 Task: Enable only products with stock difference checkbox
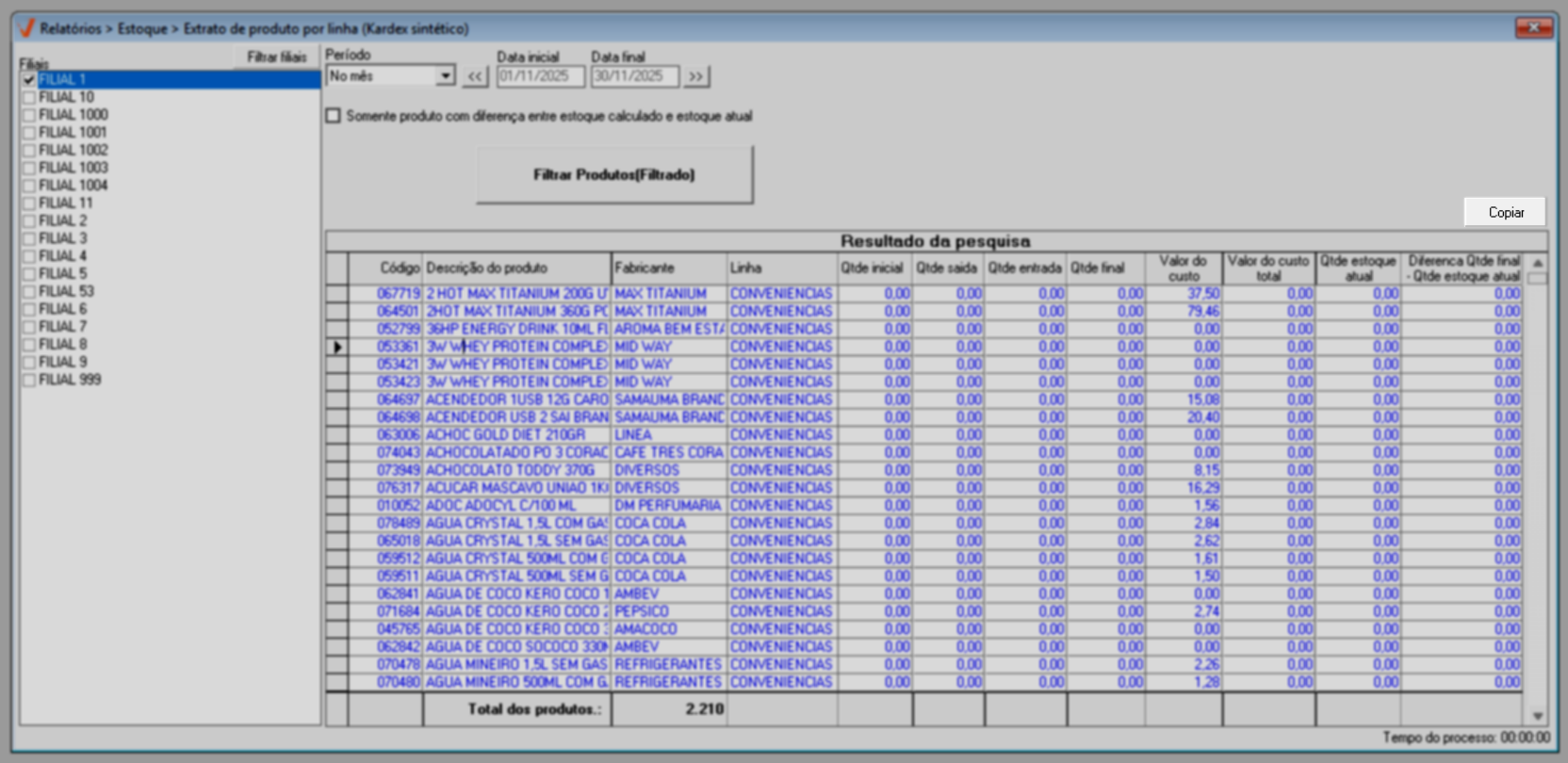[334, 116]
